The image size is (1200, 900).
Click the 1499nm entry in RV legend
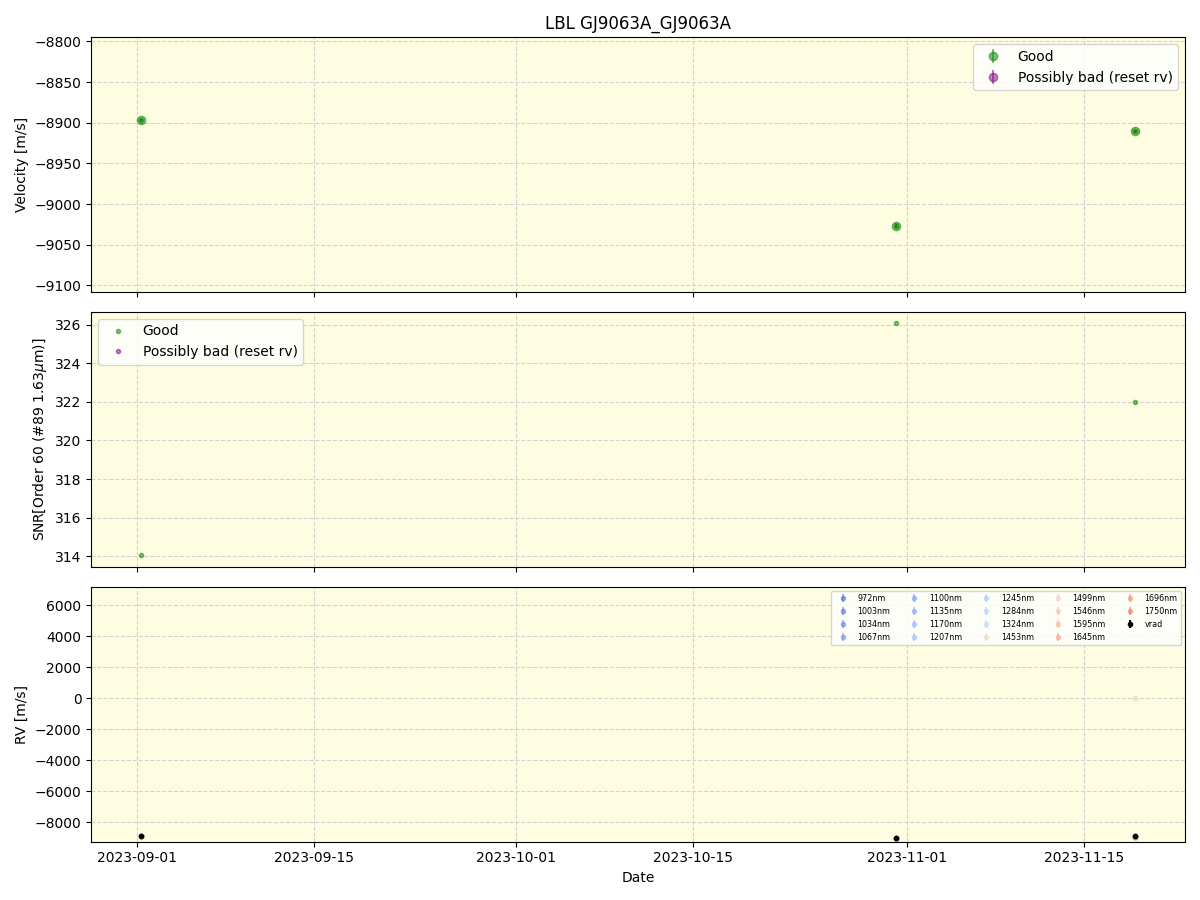1089,598
